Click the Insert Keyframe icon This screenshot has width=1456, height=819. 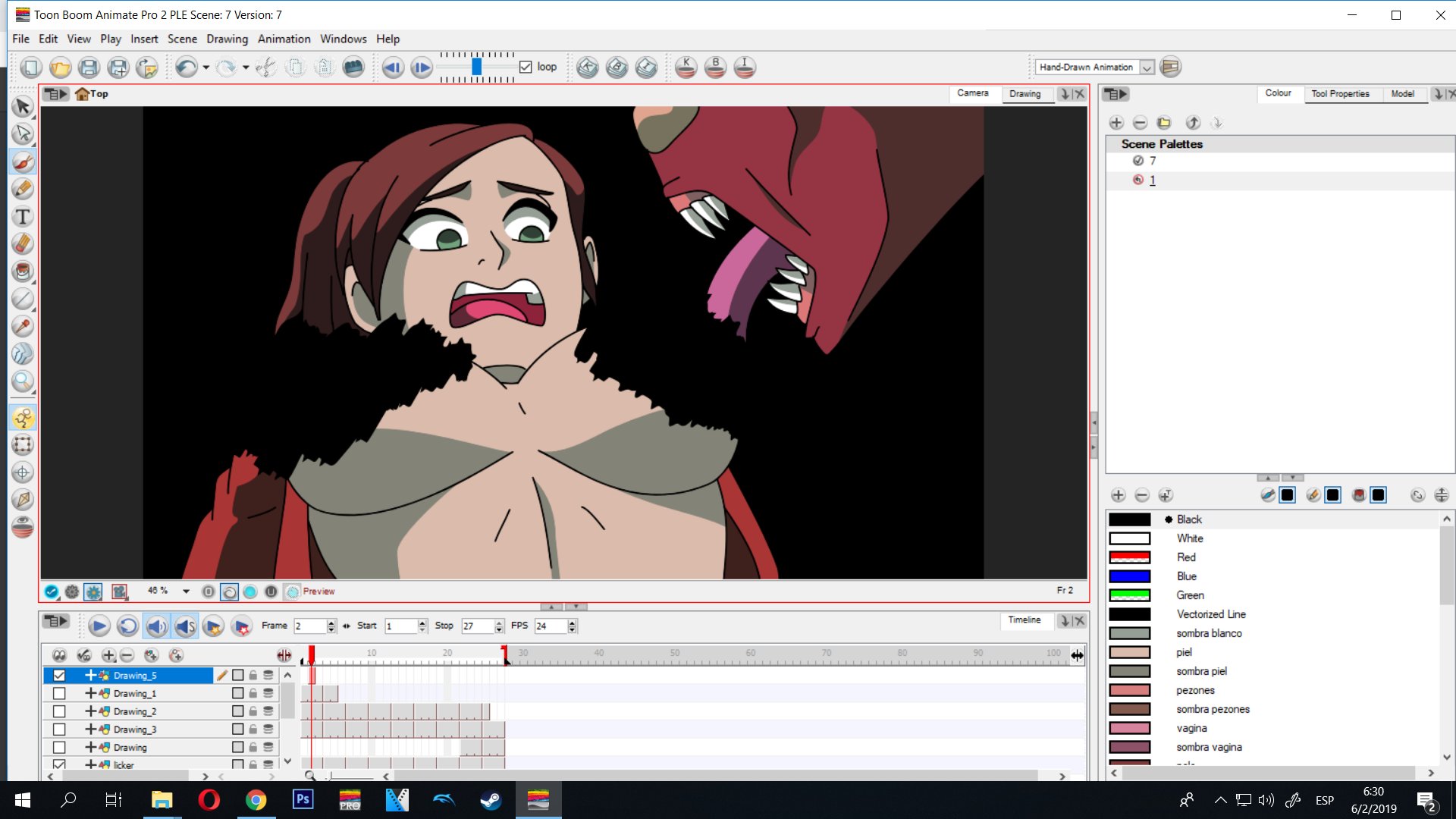(x=686, y=67)
